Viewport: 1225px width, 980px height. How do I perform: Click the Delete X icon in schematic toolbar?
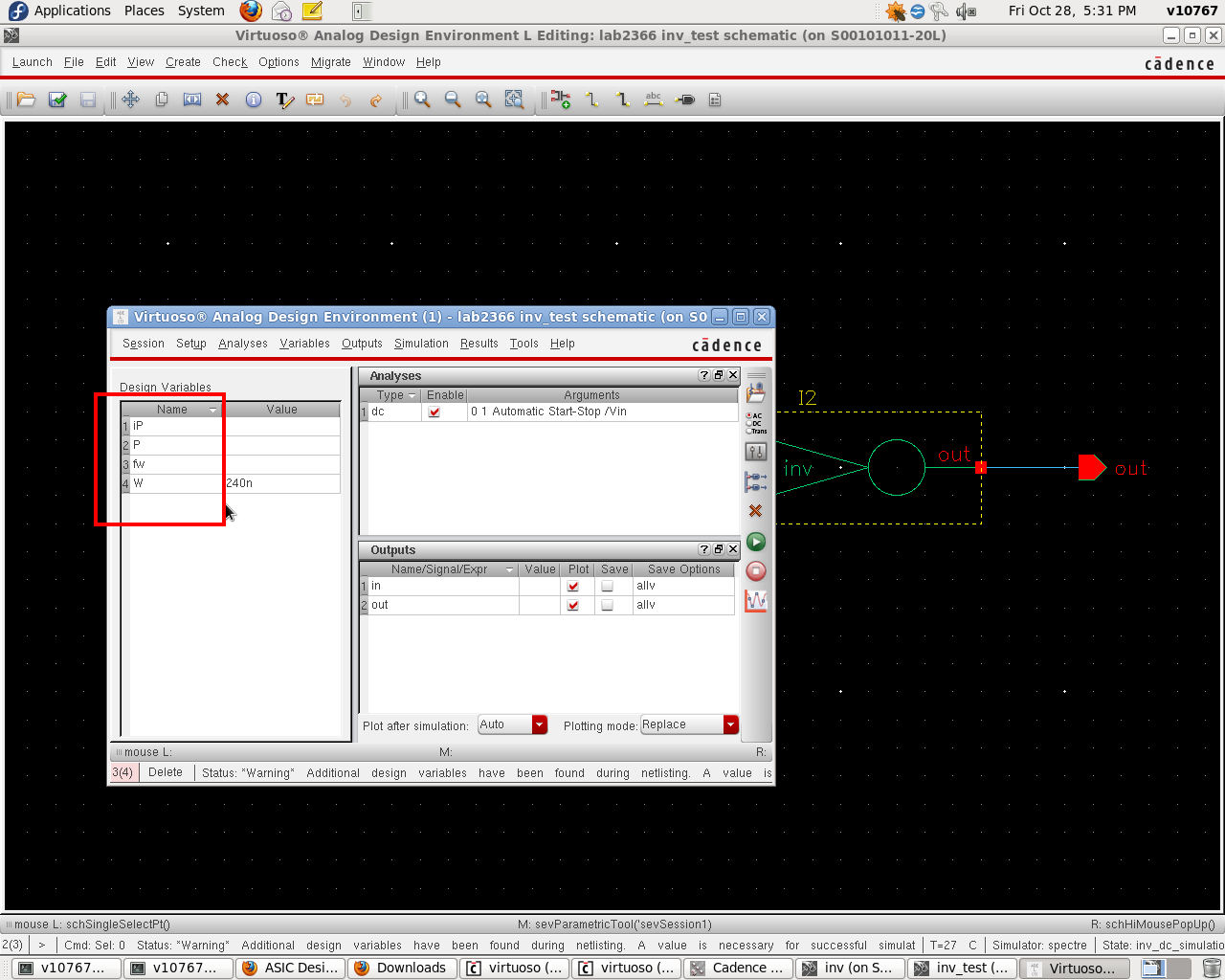[x=223, y=100]
